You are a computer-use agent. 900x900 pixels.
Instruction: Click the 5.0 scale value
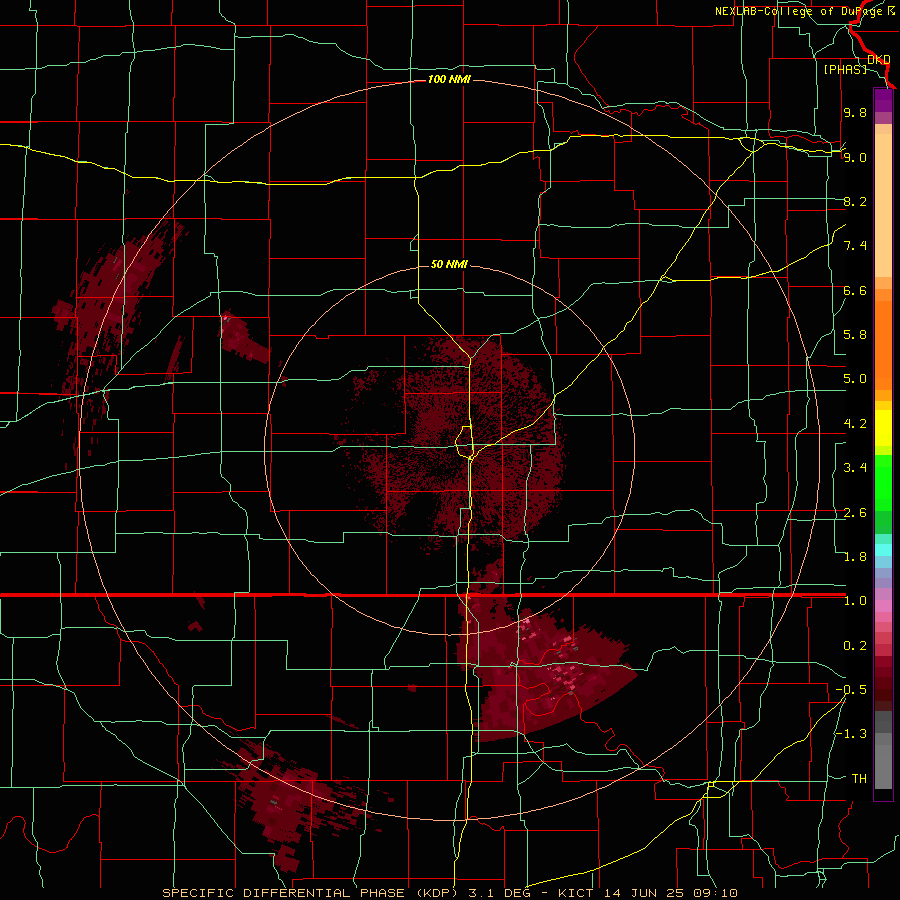tap(855, 379)
